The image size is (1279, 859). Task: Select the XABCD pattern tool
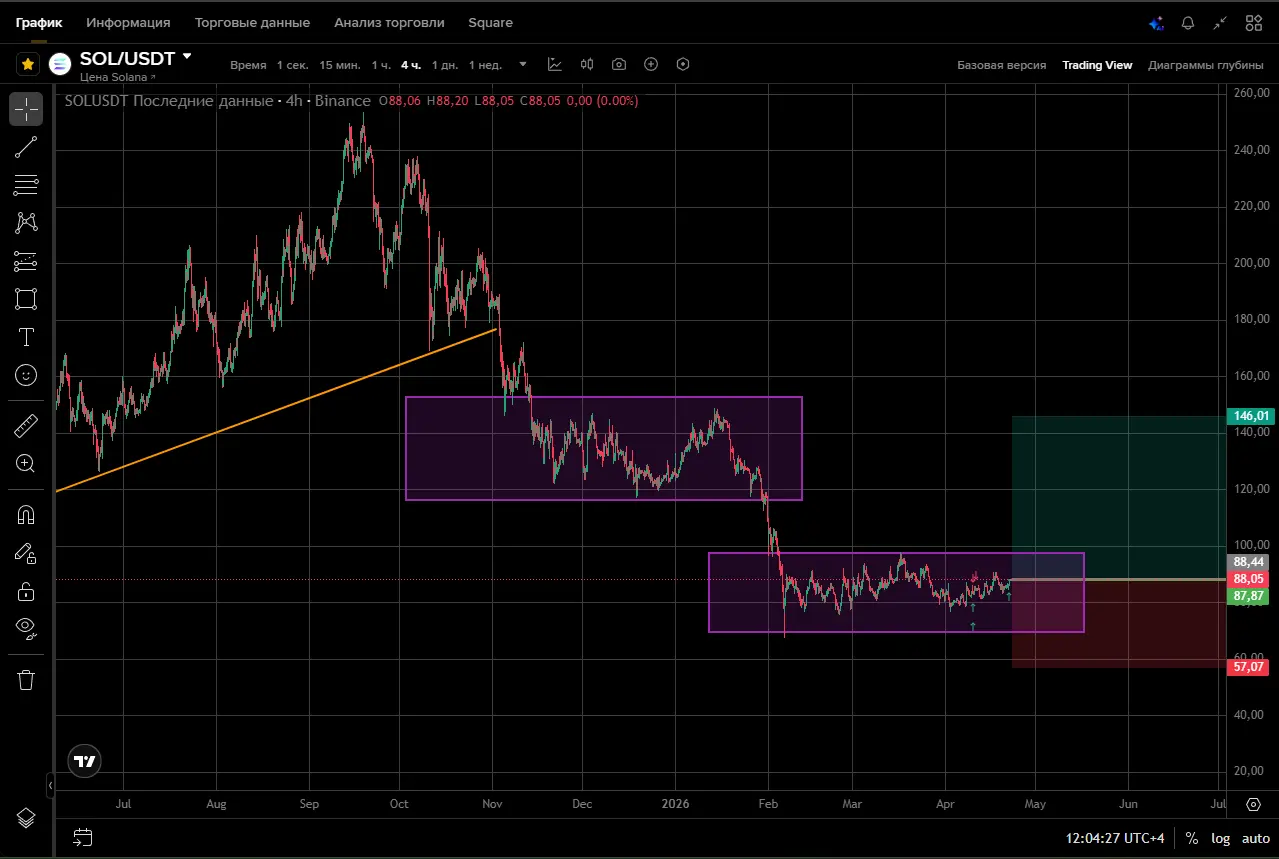point(26,223)
